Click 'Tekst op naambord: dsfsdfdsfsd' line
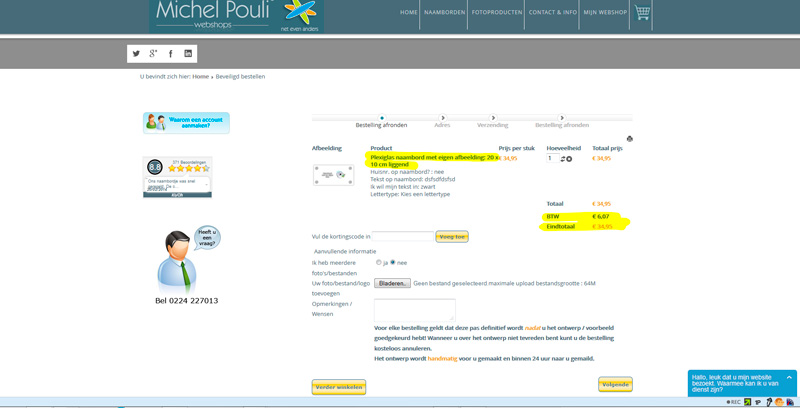 click(x=413, y=180)
